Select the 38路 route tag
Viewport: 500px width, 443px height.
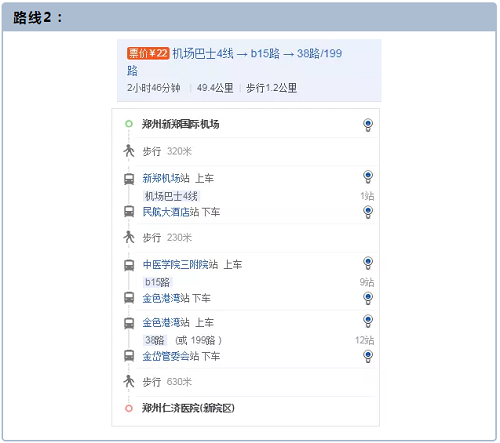(155, 340)
